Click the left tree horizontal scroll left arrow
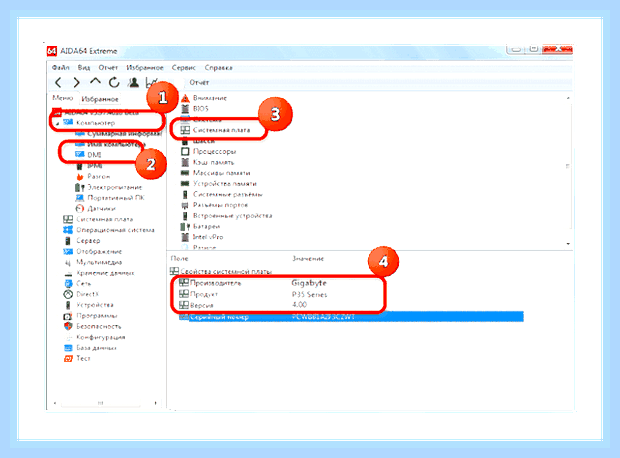Viewport: 620px width, 458px height. [55, 403]
